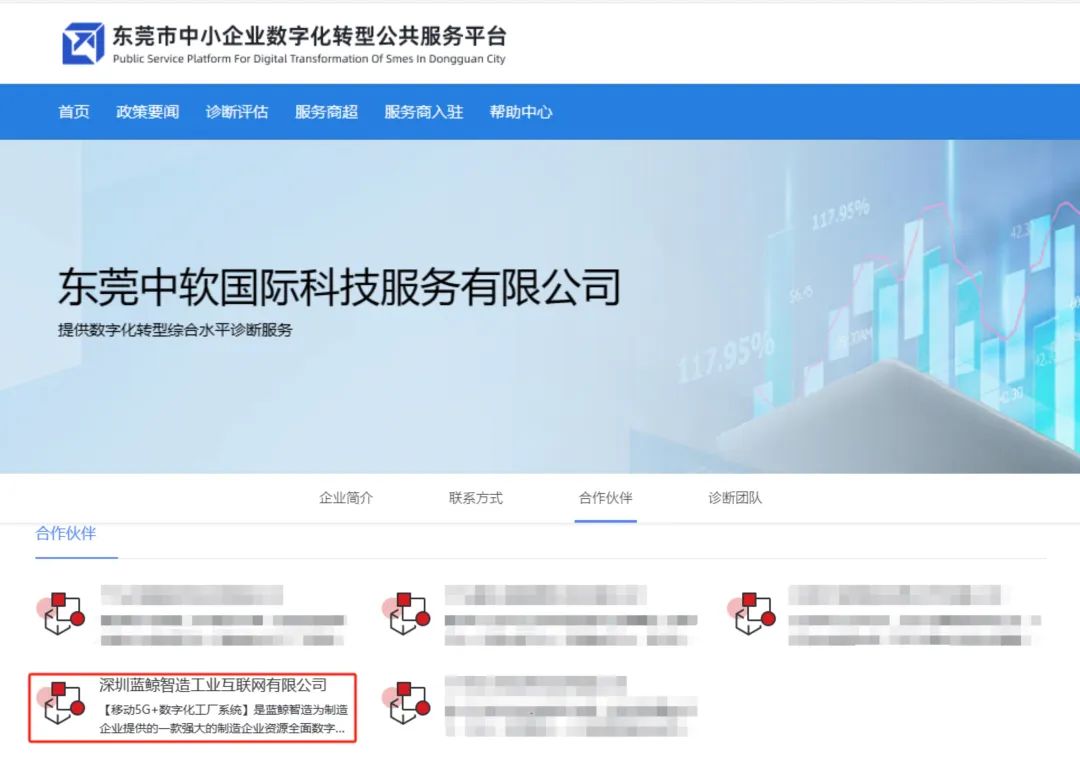Open the 首页 navigation item
The image size is (1080, 758).
coord(74,112)
